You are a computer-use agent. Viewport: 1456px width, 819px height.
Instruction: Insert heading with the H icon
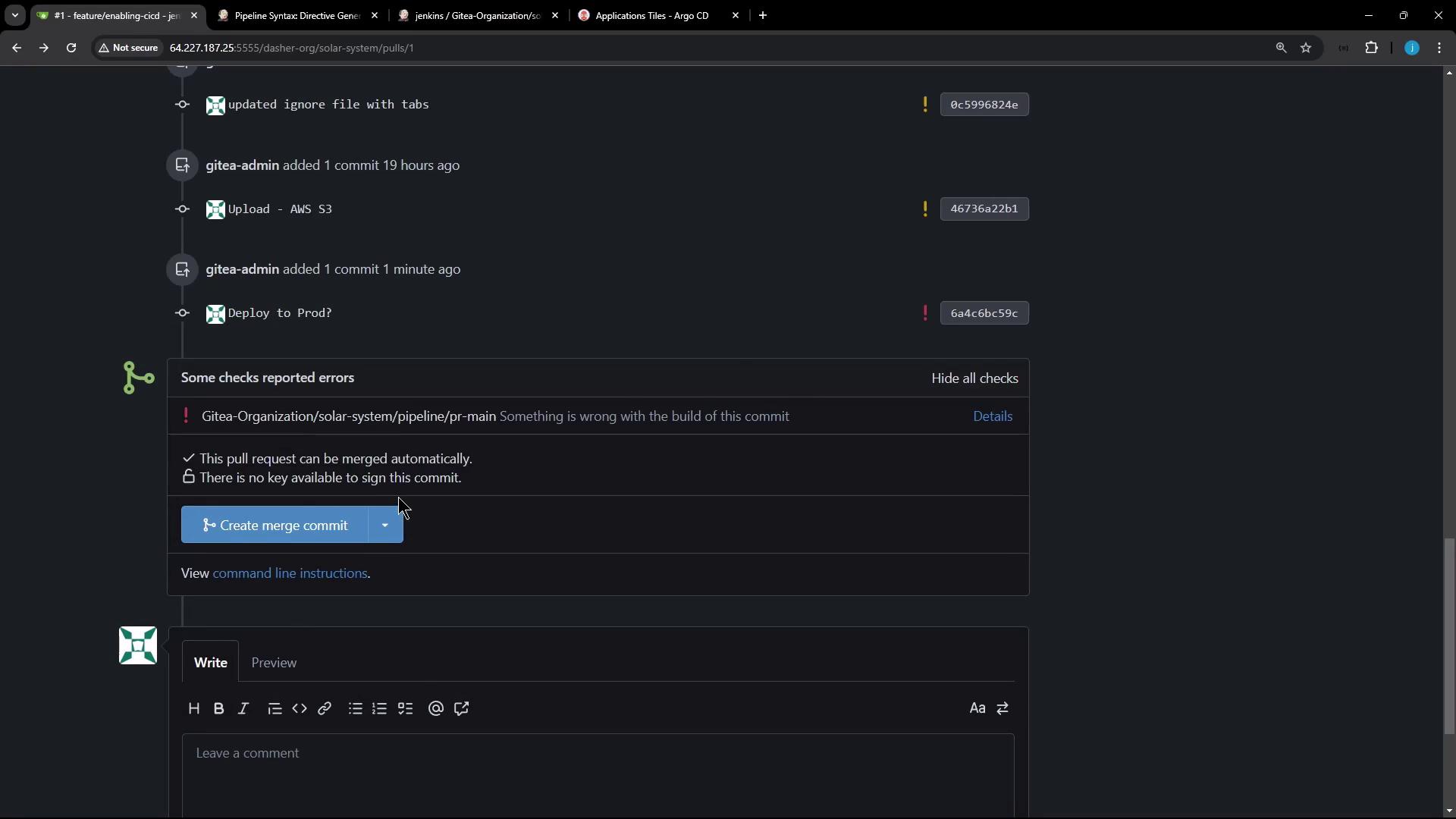[x=193, y=708]
